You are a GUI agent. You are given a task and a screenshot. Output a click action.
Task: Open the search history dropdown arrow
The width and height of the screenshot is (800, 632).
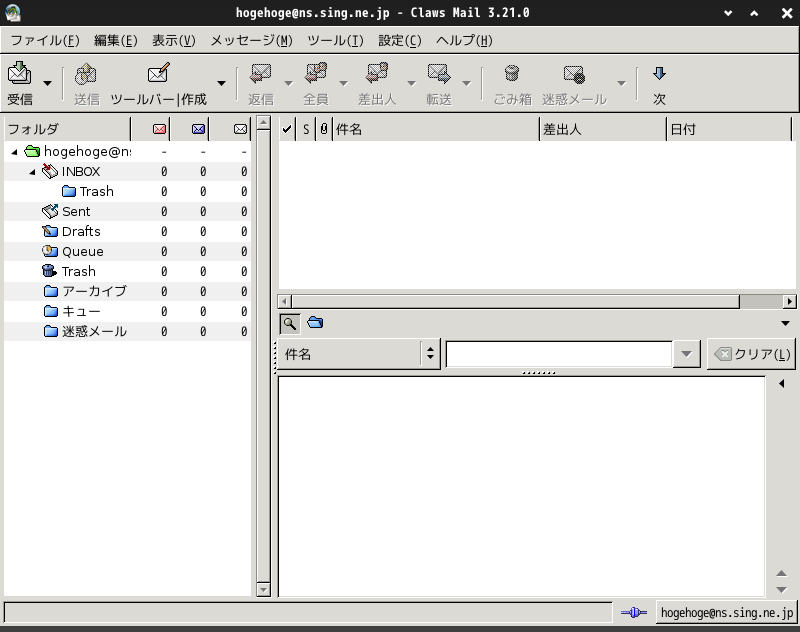pyautogui.click(x=686, y=353)
